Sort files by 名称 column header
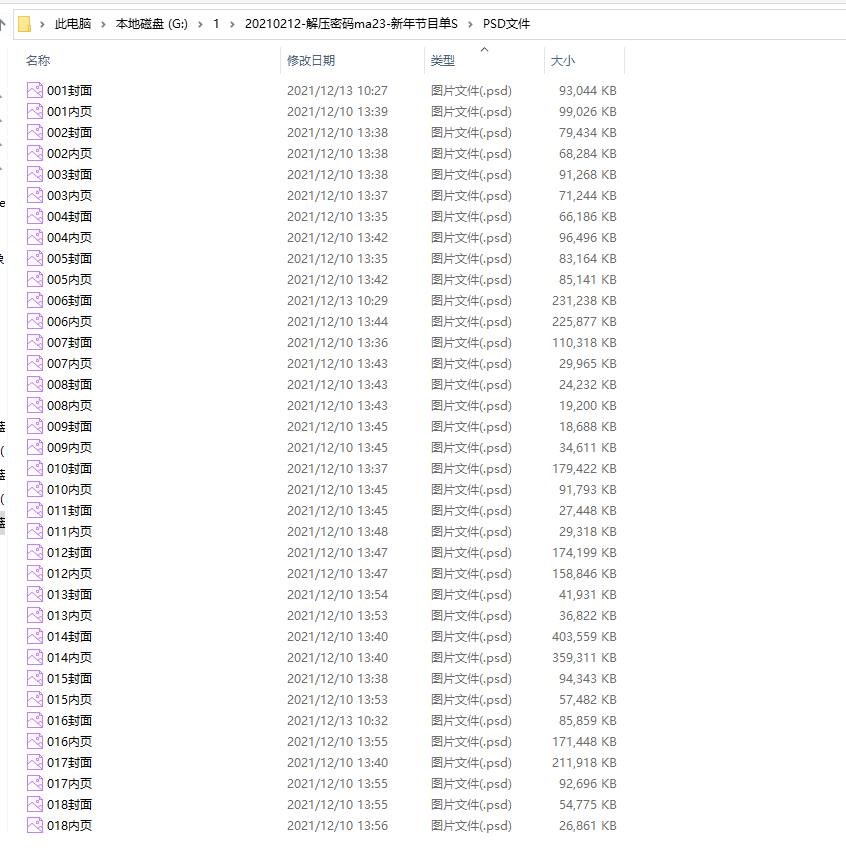This screenshot has height=850, width=846. tap(38, 61)
